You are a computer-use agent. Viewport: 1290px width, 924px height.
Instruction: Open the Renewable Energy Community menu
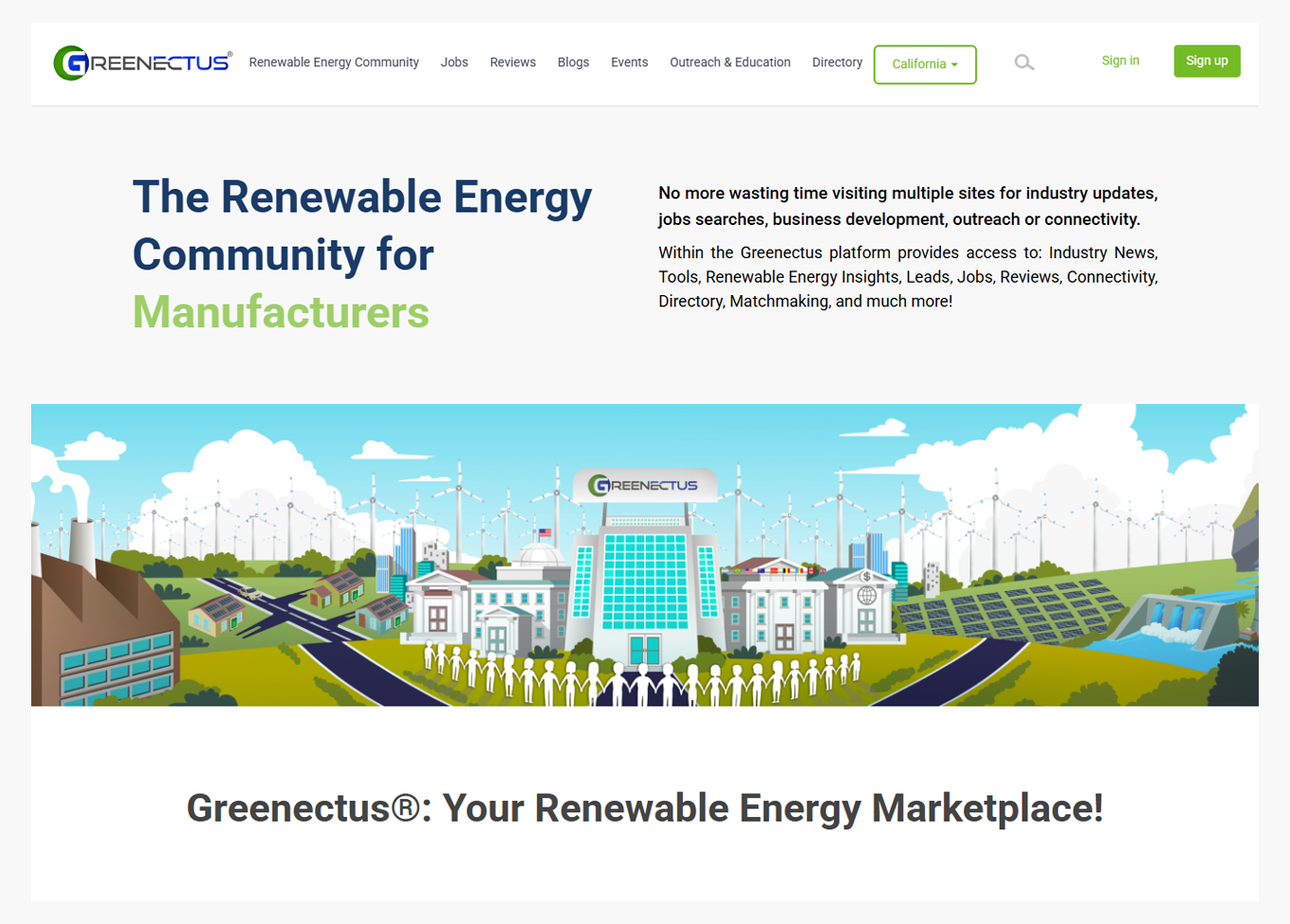click(333, 62)
